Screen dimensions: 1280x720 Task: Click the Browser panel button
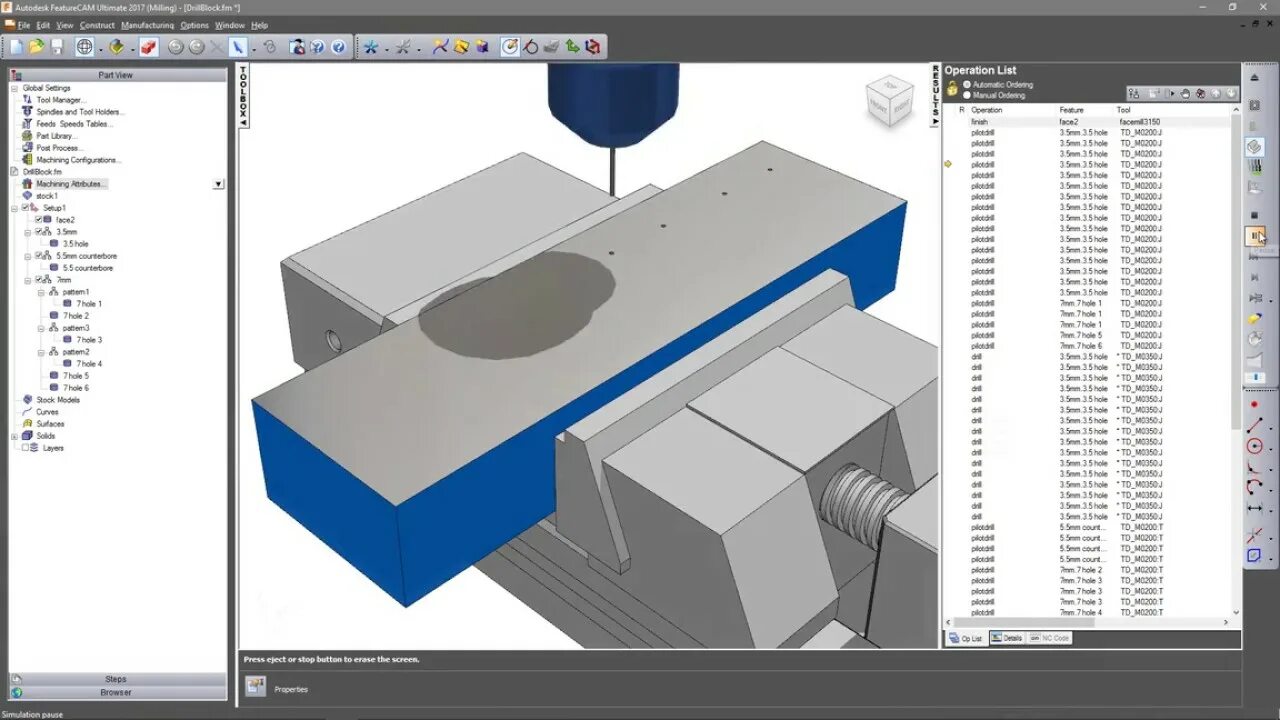pos(116,692)
